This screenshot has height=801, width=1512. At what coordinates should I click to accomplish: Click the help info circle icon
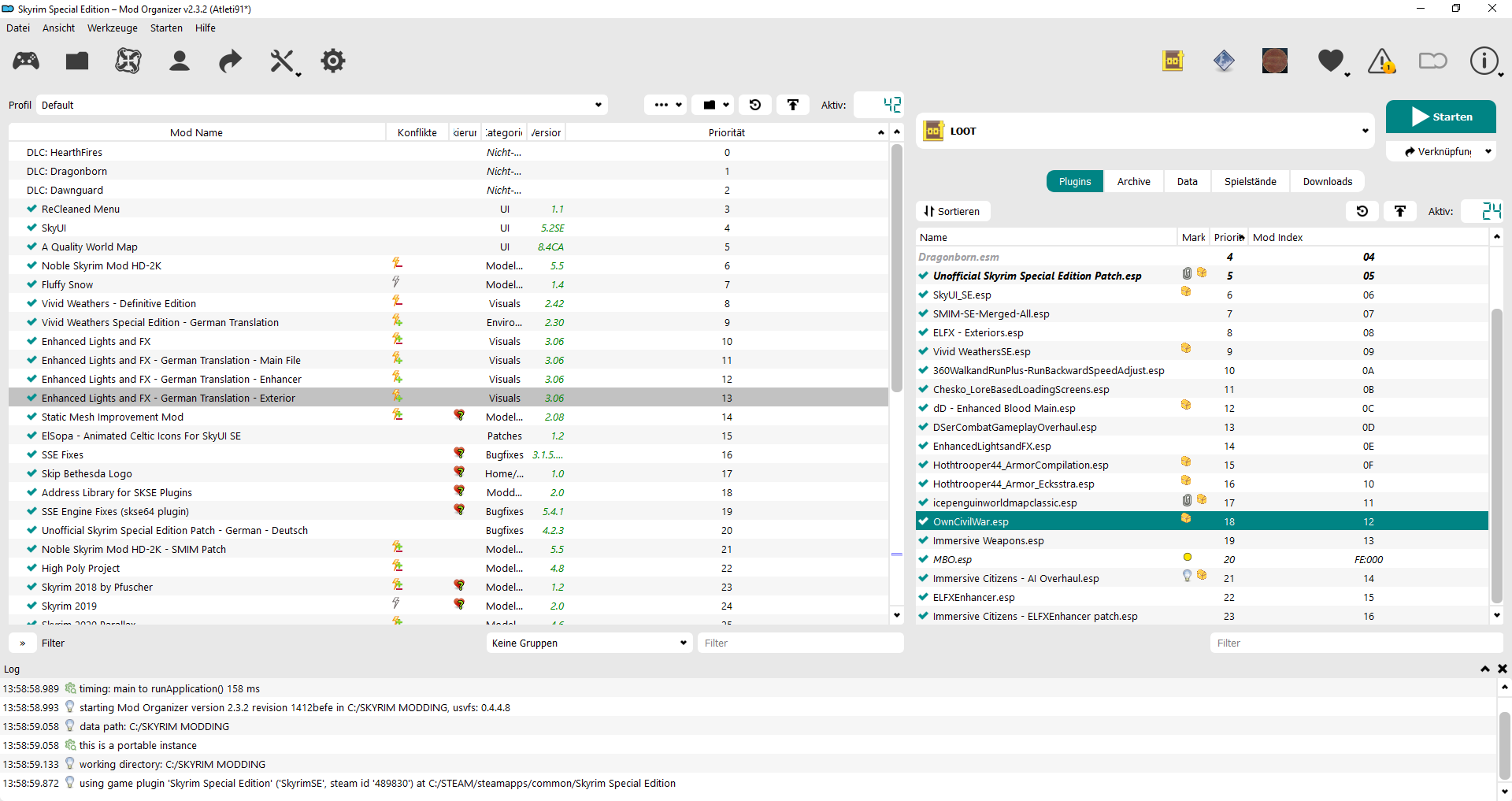click(x=1484, y=61)
